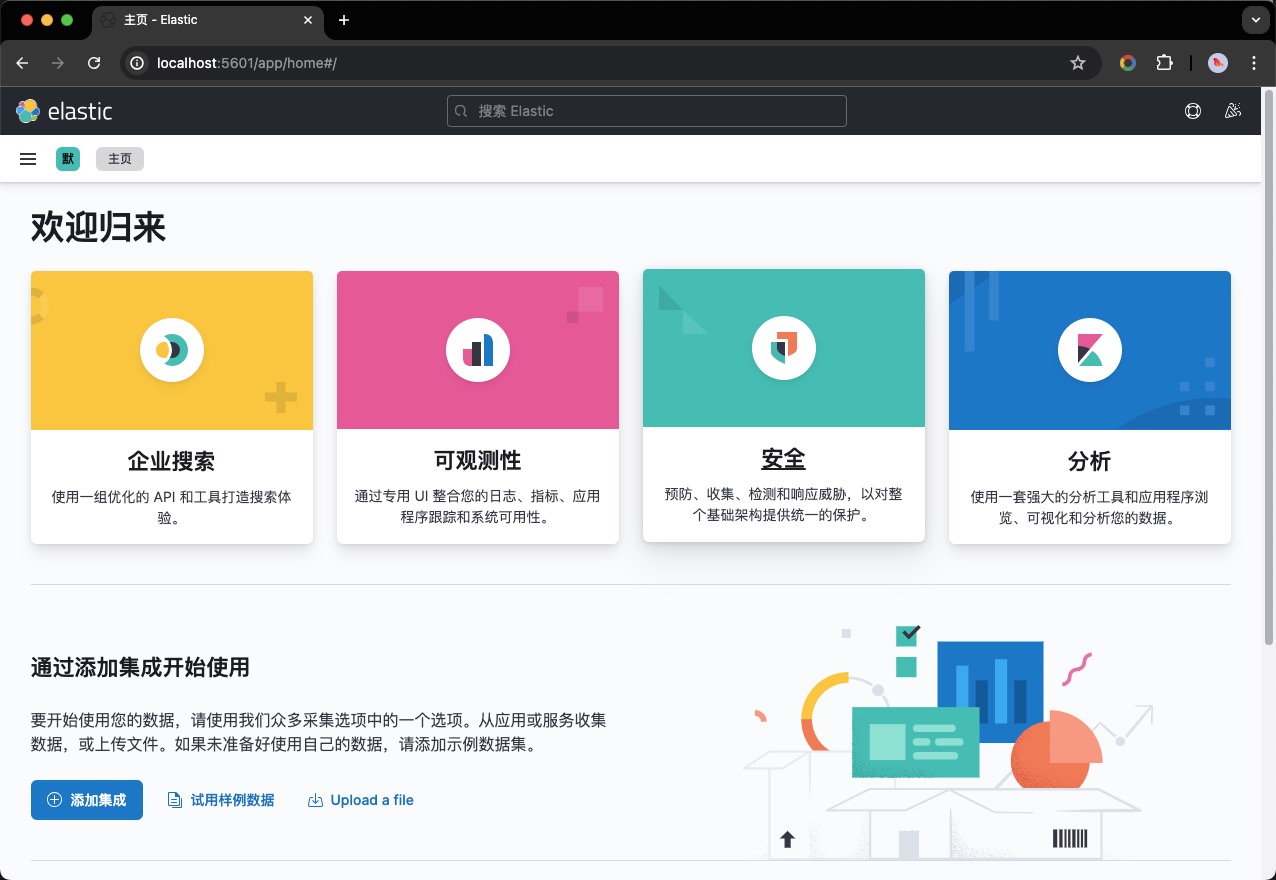
Task: Click the teal 默 space avatar
Action: 67,158
